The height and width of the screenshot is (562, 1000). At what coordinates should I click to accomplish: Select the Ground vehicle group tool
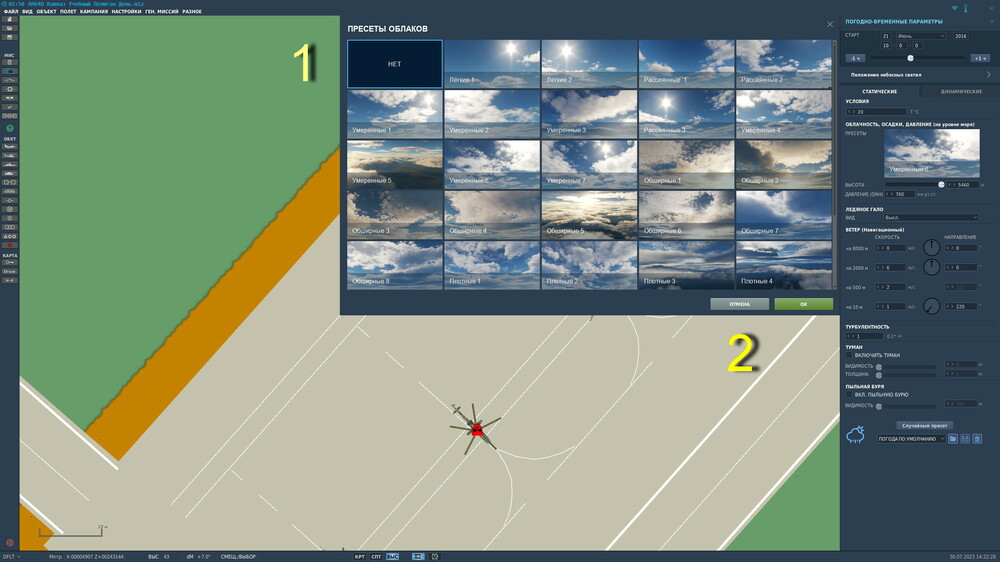pos(10,174)
